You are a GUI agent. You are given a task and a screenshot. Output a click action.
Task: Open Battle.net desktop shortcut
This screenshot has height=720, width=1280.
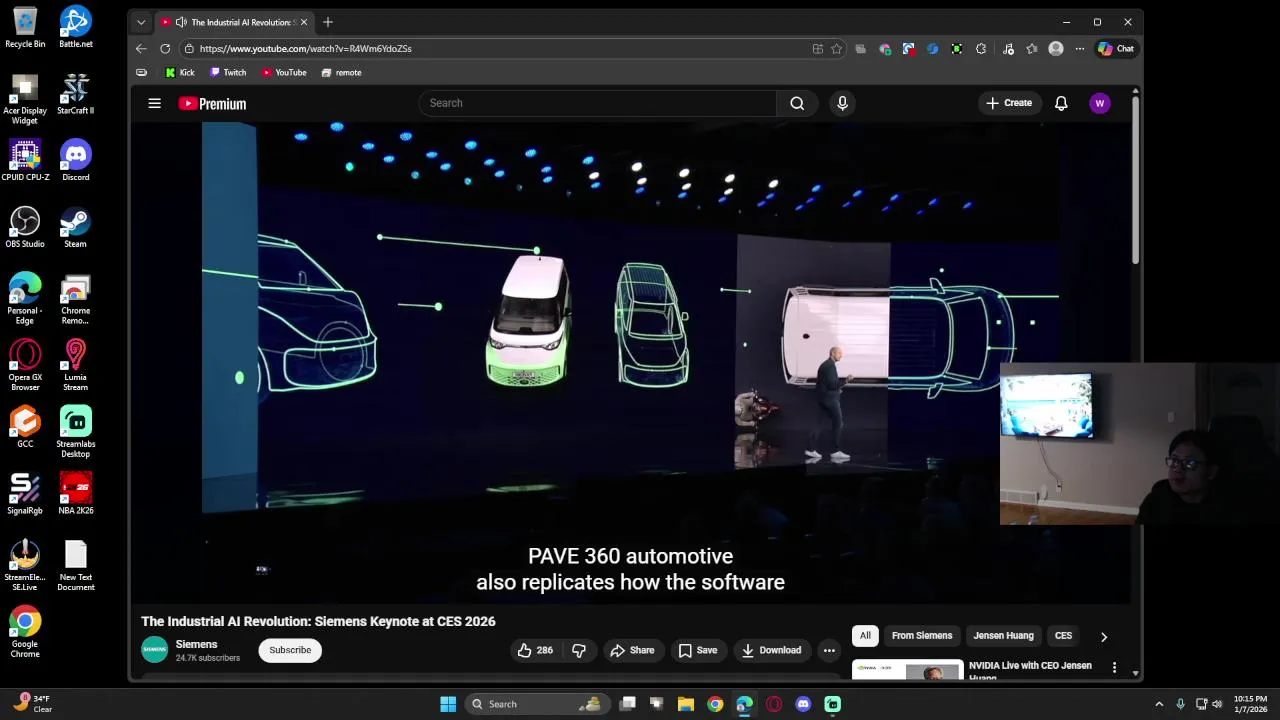click(x=75, y=27)
